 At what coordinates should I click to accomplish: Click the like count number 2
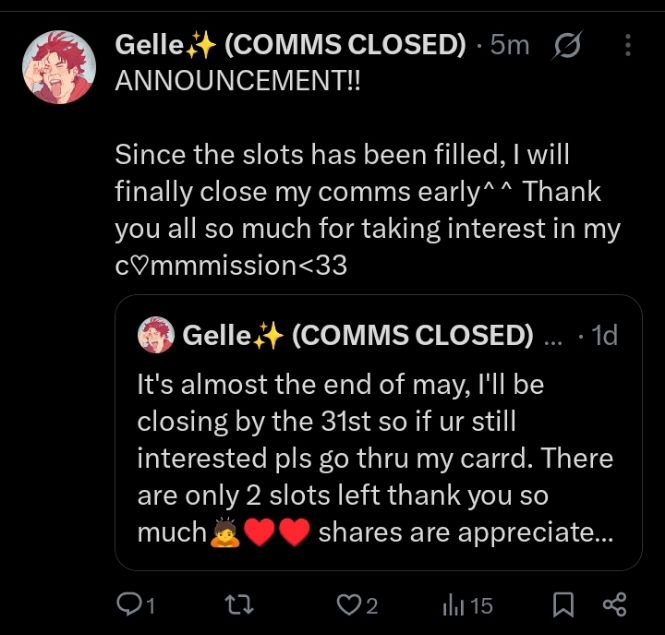[x=371, y=605]
